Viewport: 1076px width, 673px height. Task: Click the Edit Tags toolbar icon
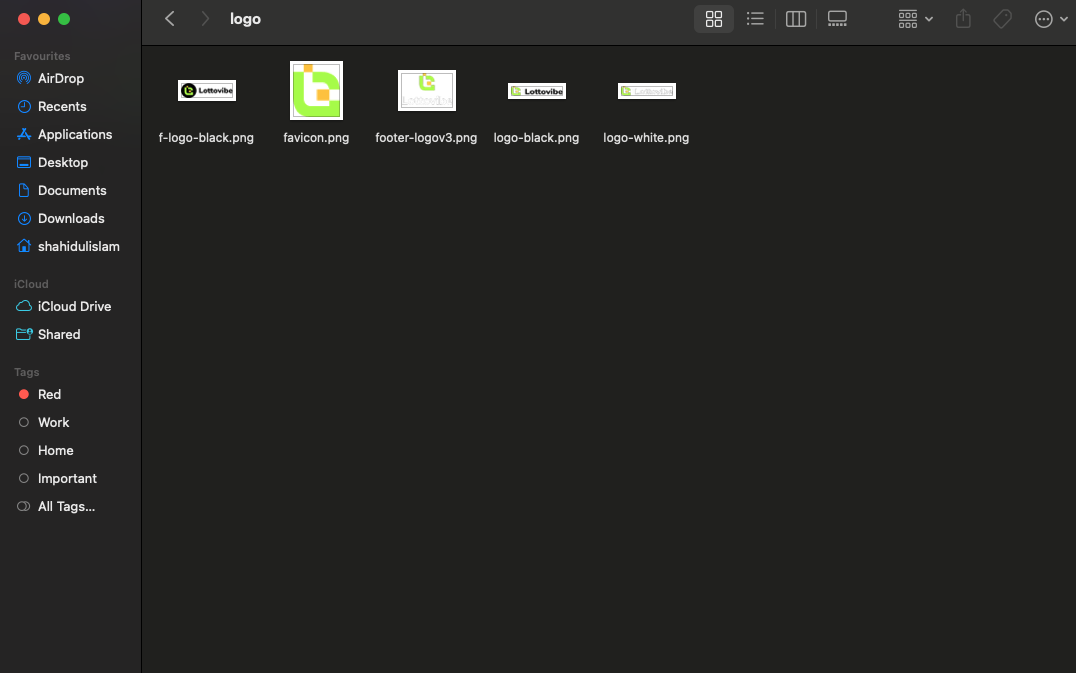1003,19
